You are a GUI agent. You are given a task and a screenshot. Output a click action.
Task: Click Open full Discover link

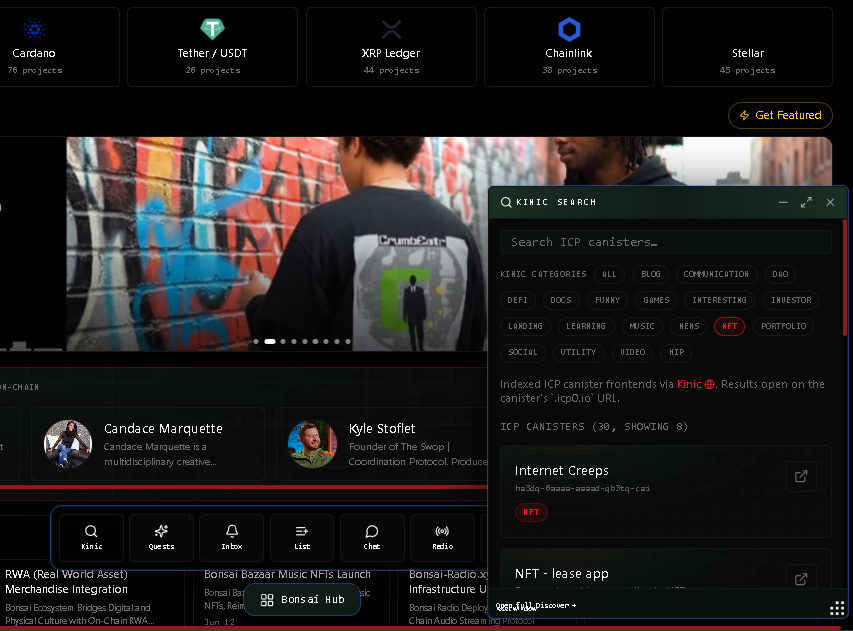536,605
